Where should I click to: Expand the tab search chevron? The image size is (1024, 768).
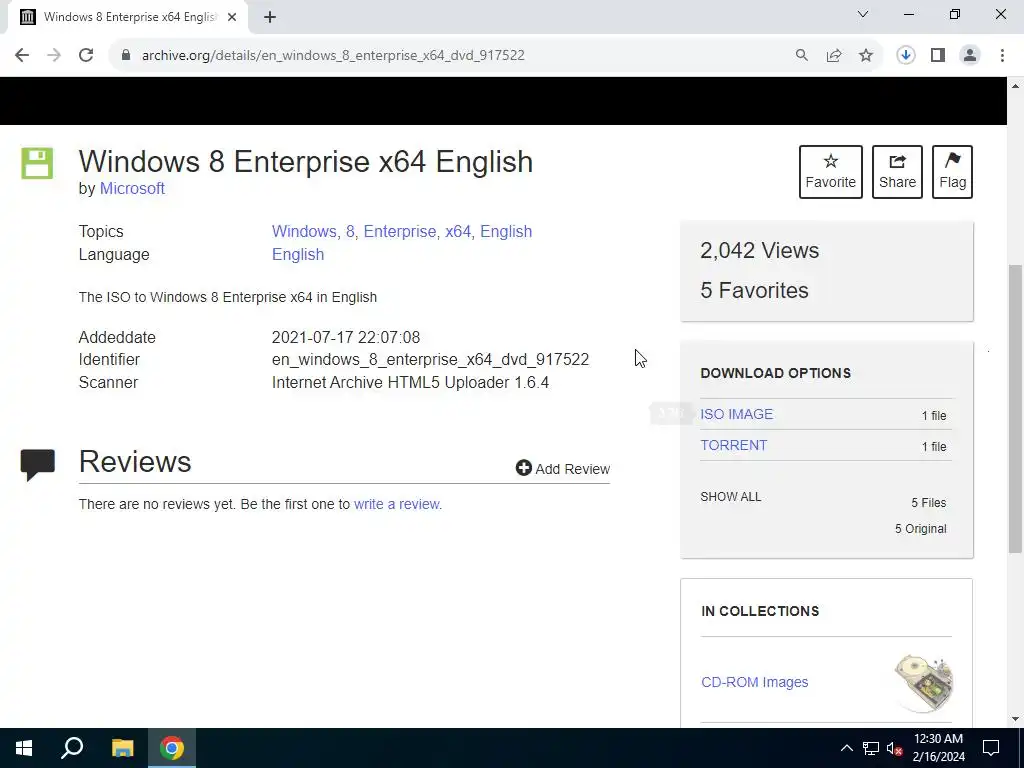[x=863, y=14]
